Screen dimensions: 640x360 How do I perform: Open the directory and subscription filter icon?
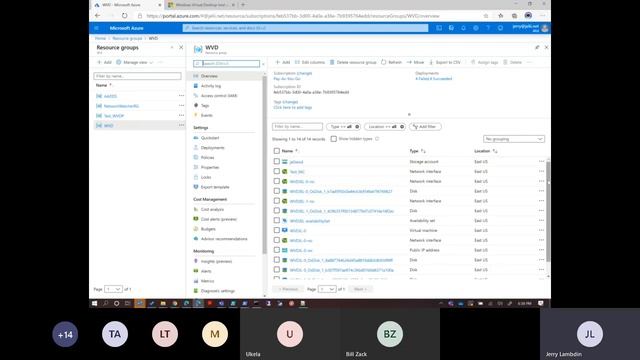451,28
